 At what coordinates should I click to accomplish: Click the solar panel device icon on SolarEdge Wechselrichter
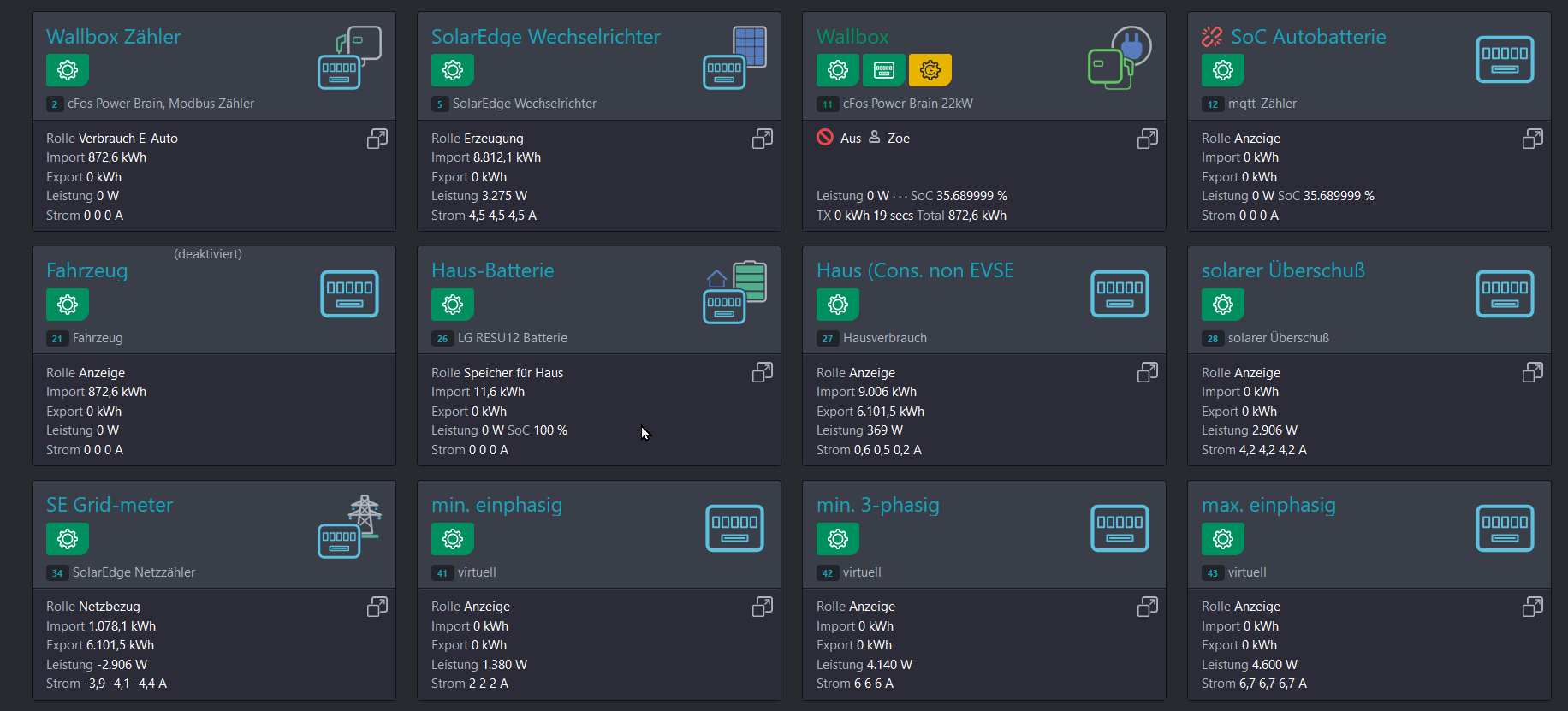point(735,57)
